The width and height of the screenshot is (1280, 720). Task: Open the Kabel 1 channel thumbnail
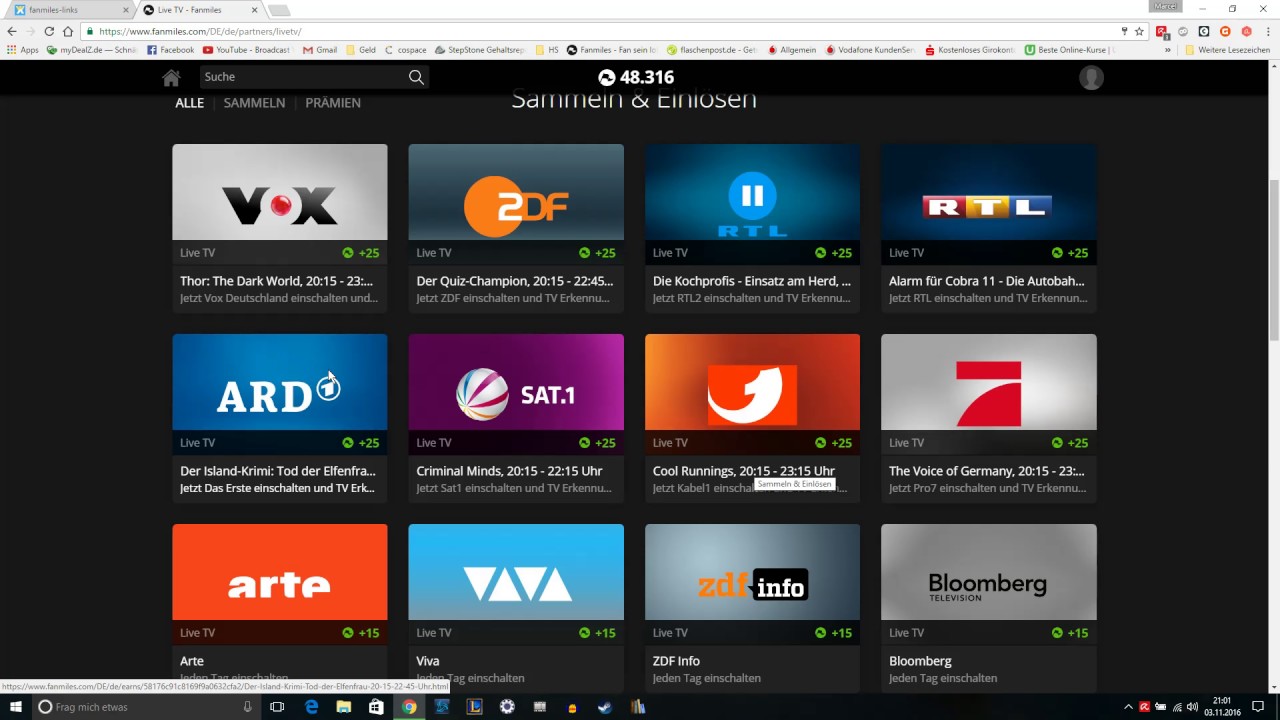tap(752, 382)
